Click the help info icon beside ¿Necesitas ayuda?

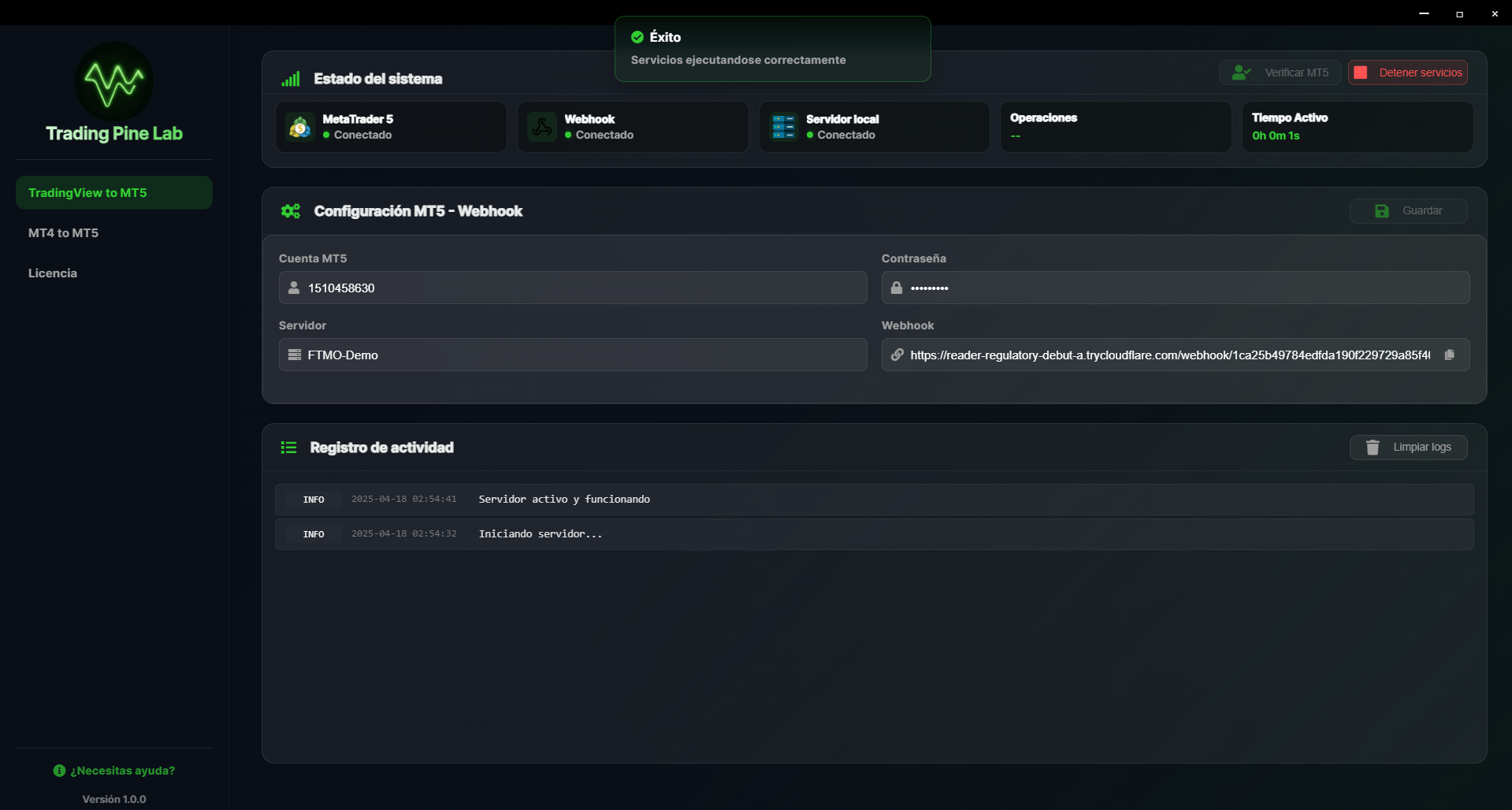59,771
